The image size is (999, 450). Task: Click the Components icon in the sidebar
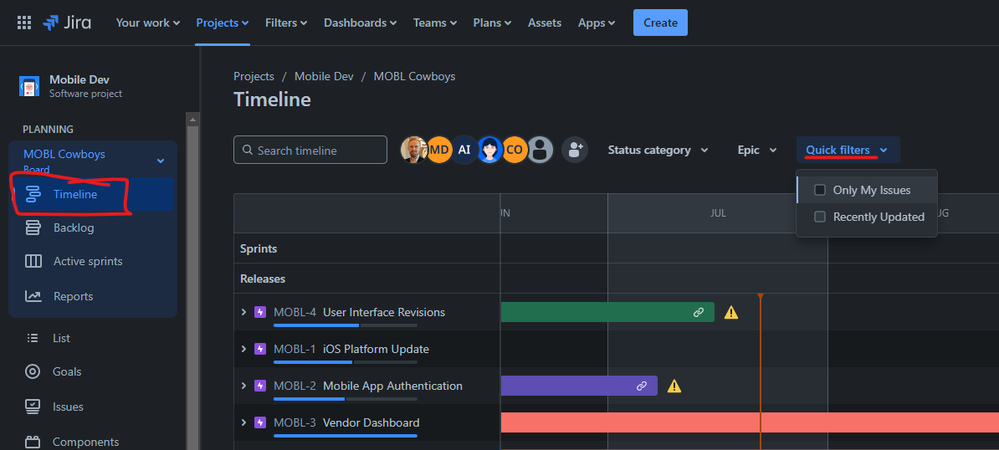32,442
